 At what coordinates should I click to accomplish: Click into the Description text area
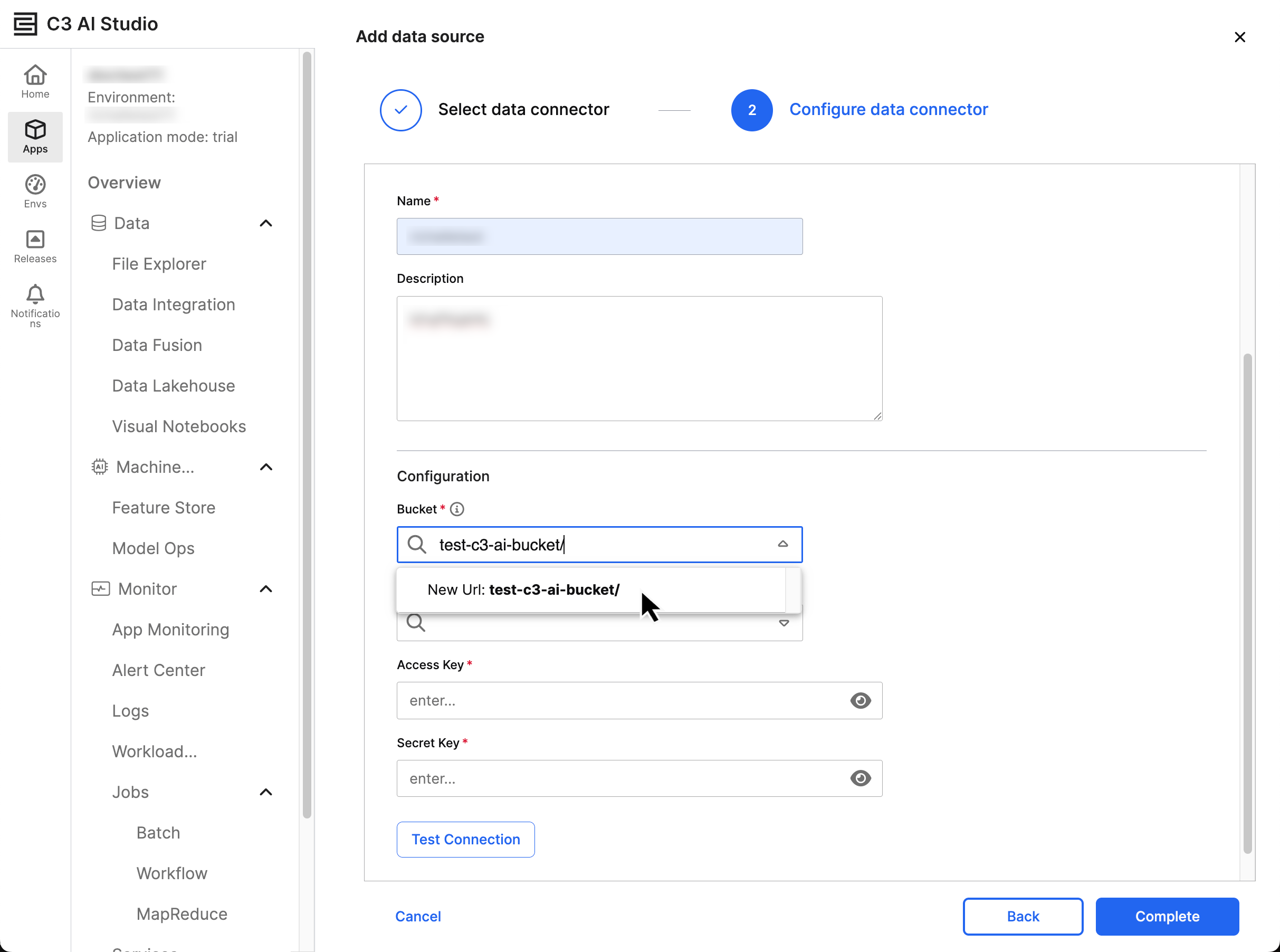click(x=639, y=358)
